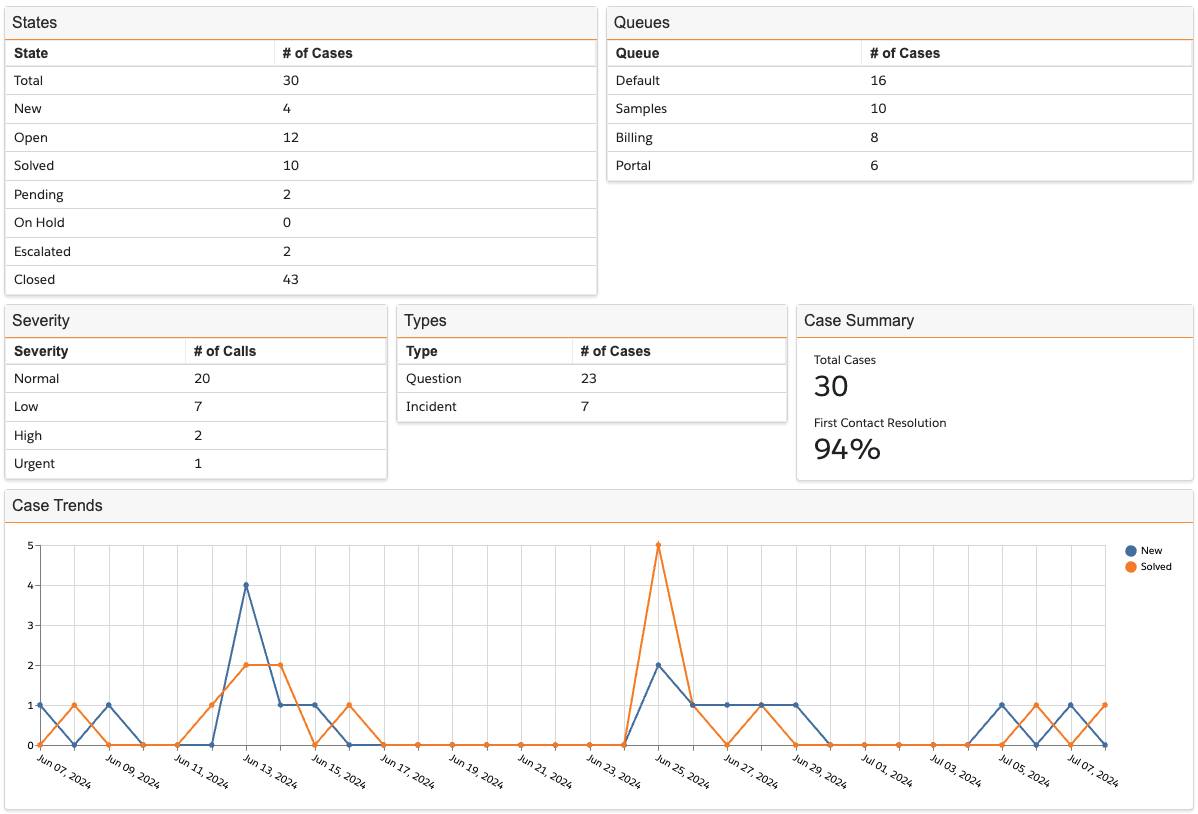Click the blue New legend marker
The image size is (1198, 814).
(x=1131, y=551)
